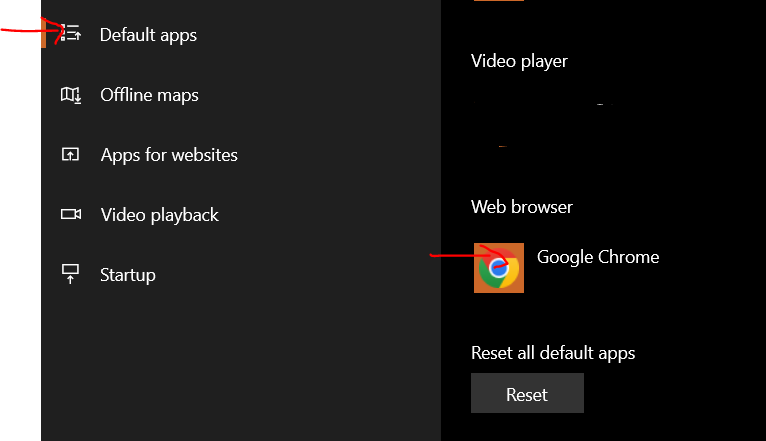Click the Video playback camera icon
This screenshot has height=441, width=766.
(x=70, y=215)
